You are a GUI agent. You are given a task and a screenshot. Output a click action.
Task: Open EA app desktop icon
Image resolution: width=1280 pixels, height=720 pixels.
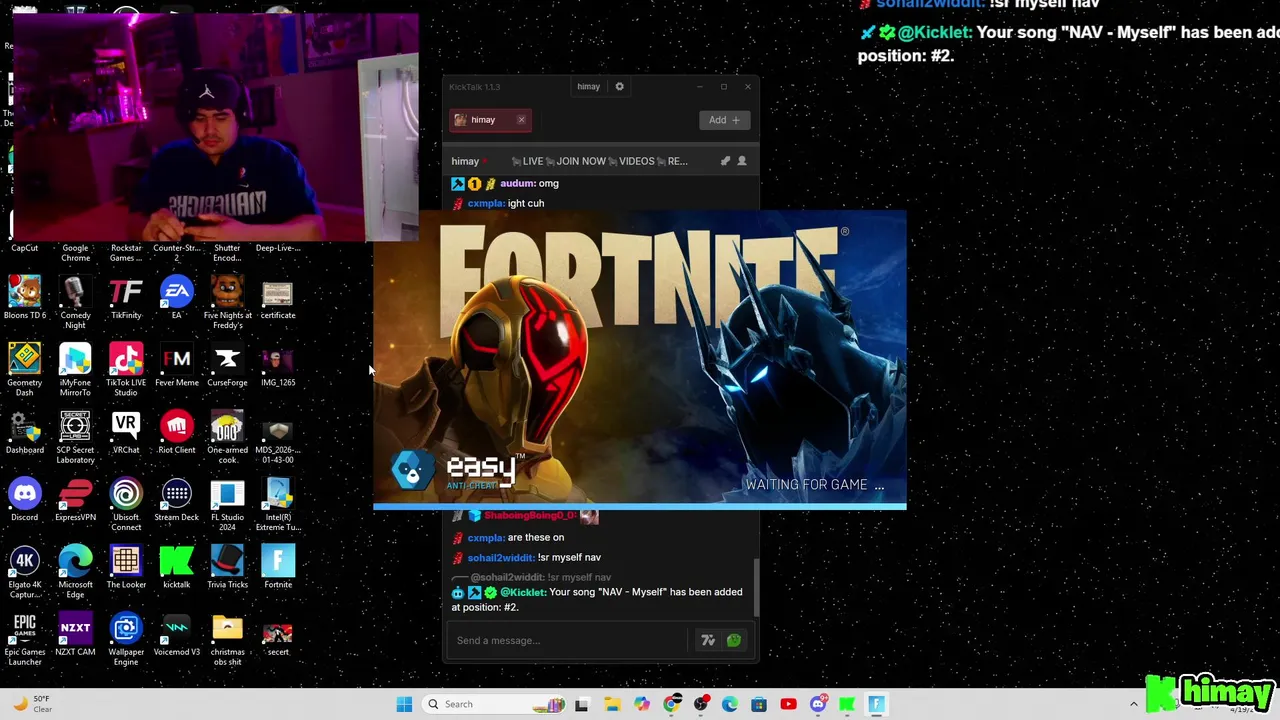177,298
